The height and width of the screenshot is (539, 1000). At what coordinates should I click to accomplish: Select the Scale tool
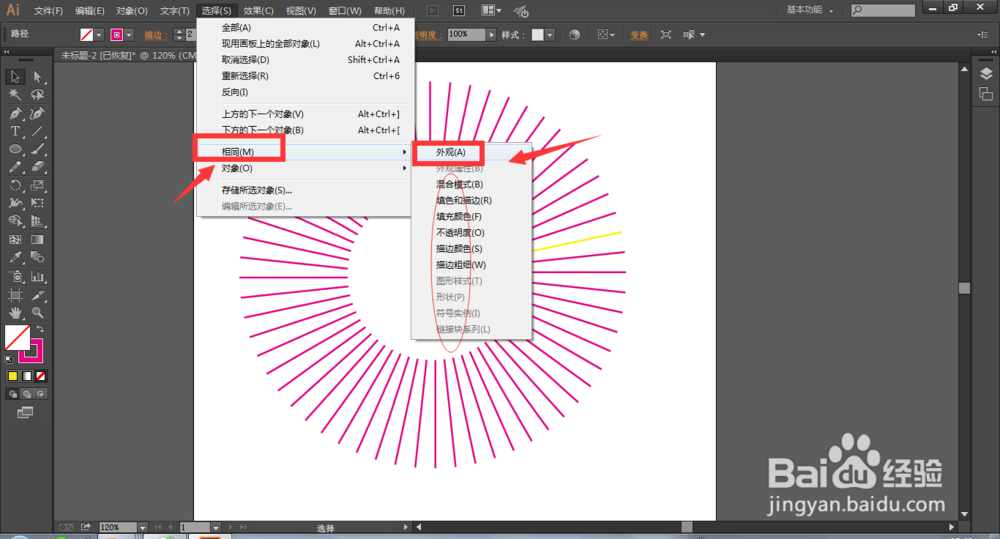coord(38,186)
